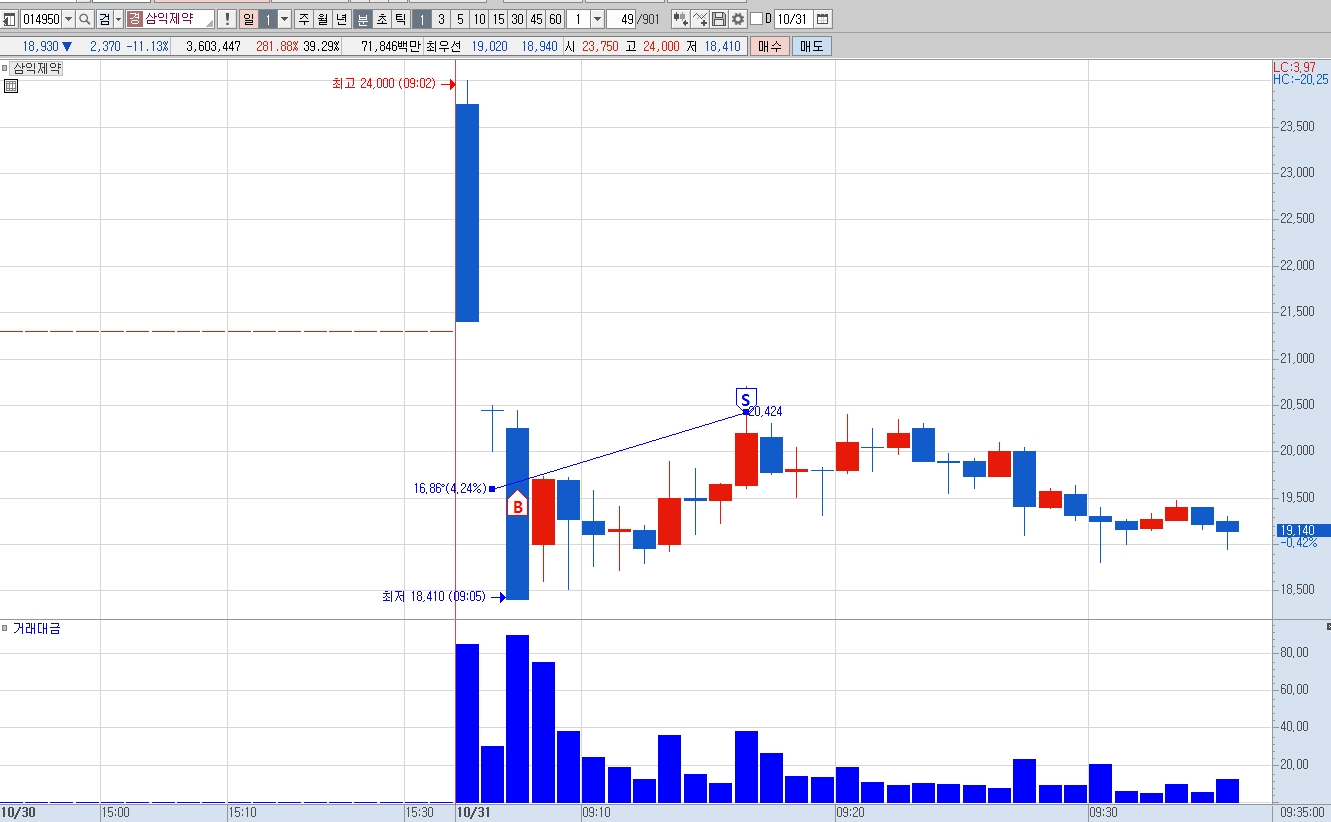Choose the 10-minute interval button
Screen dimensions: 1331x822
point(479,19)
